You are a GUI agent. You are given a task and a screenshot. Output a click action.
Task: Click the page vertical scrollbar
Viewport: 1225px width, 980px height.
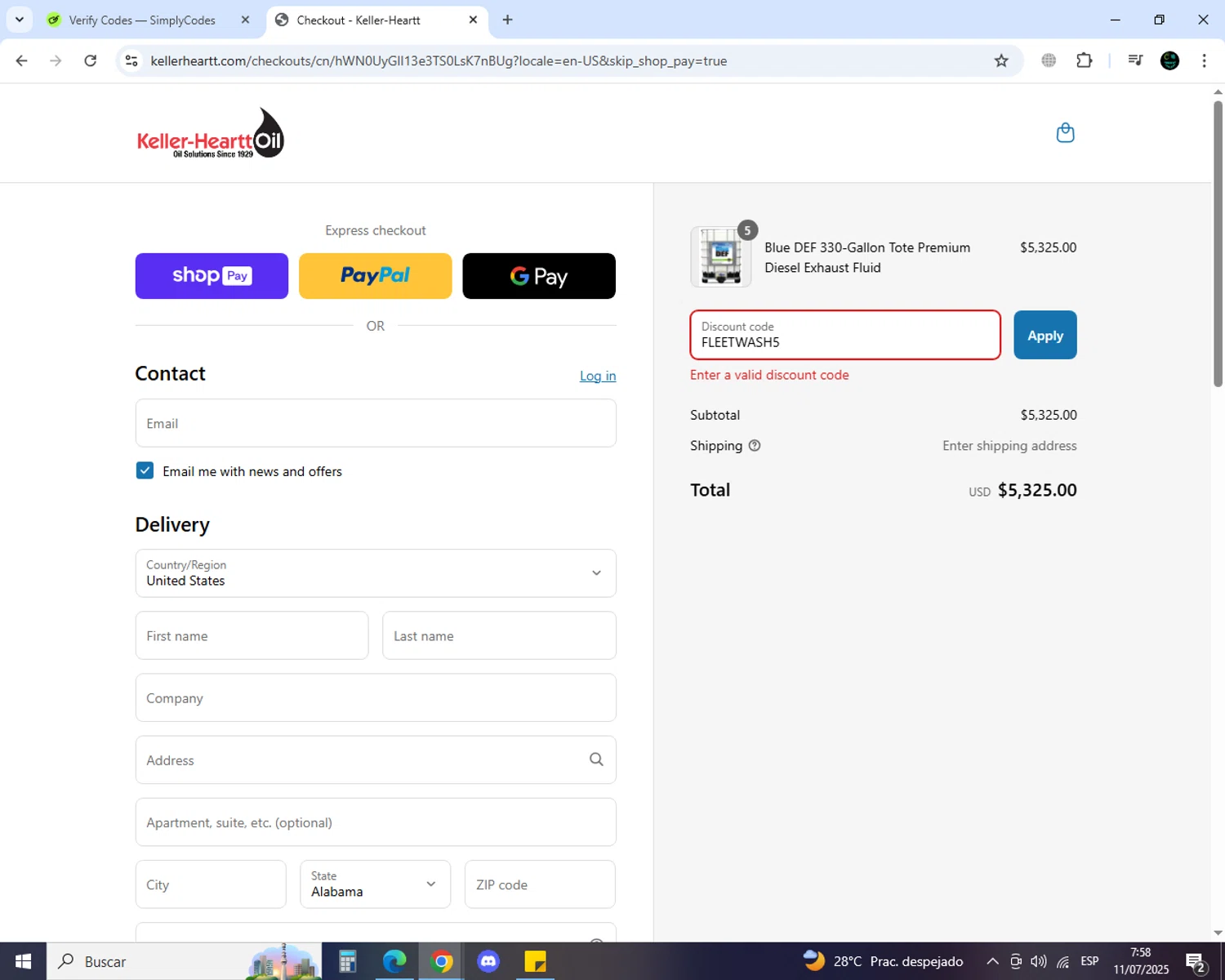pyautogui.click(x=1218, y=245)
